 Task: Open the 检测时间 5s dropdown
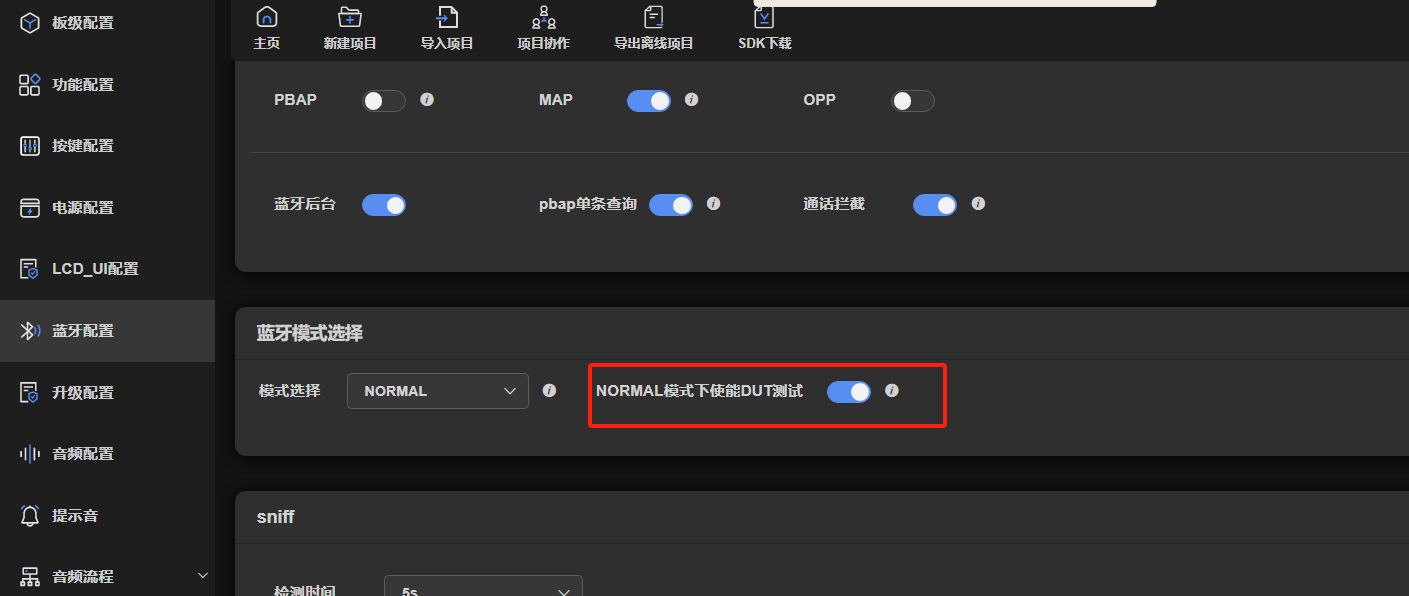(483, 588)
